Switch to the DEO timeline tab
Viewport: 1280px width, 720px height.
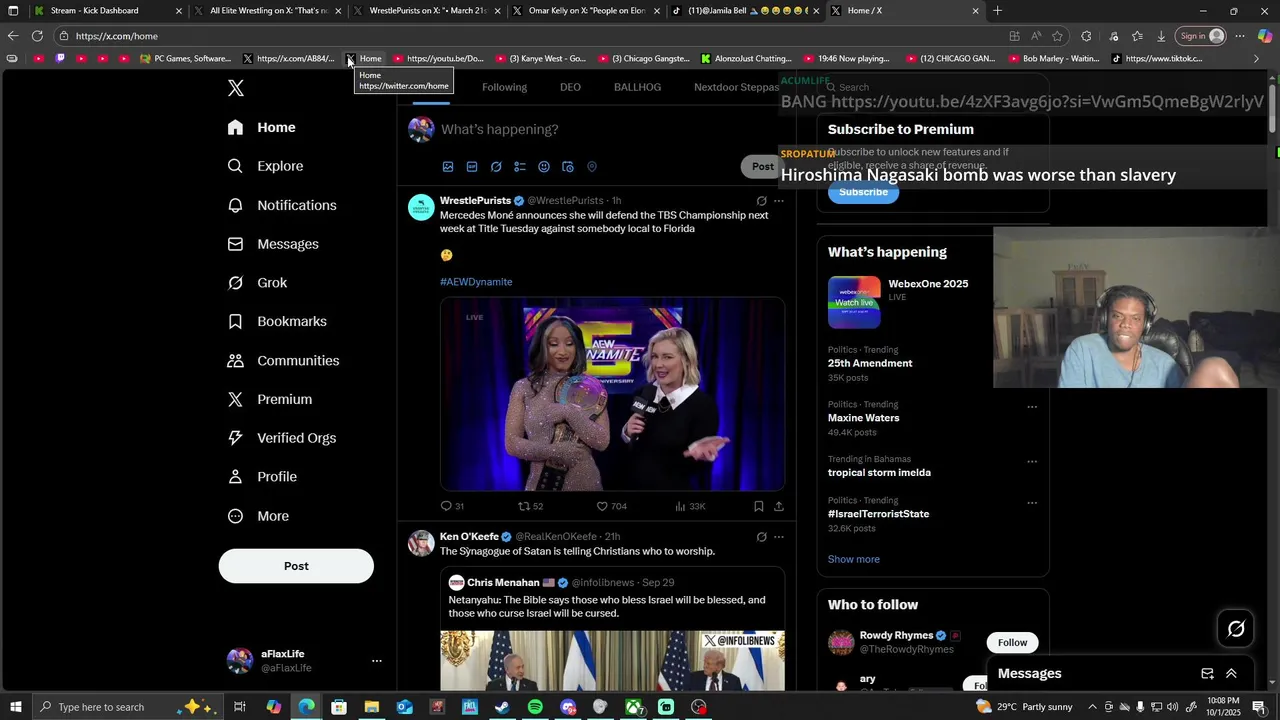pyautogui.click(x=570, y=87)
